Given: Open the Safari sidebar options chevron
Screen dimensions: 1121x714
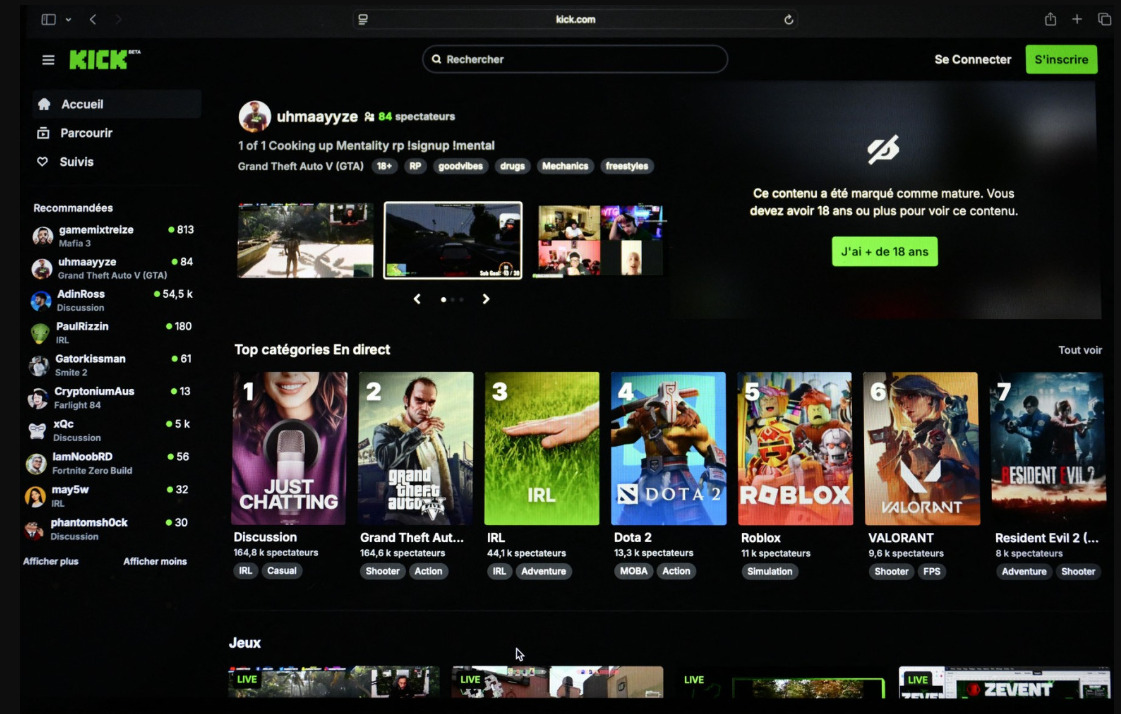Looking at the screenshot, I should [x=69, y=19].
